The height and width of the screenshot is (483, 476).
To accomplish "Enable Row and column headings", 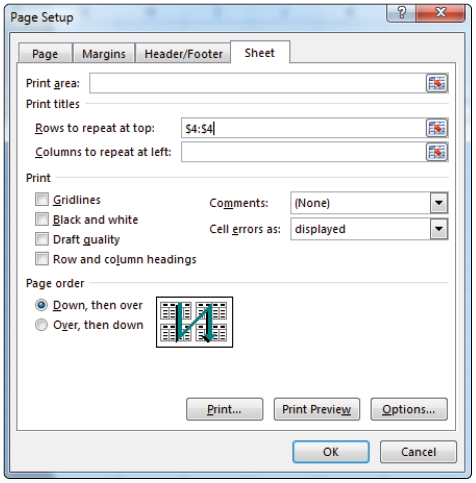I will pos(42,259).
